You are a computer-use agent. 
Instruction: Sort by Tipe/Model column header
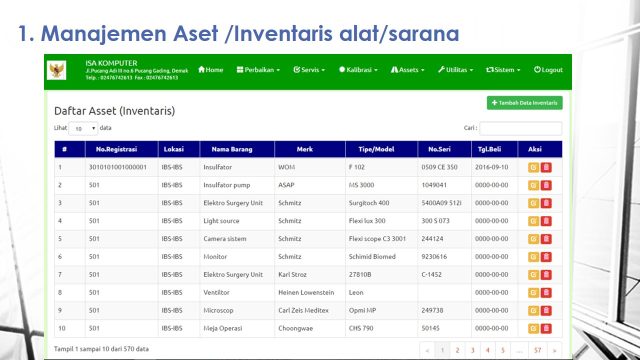point(381,149)
